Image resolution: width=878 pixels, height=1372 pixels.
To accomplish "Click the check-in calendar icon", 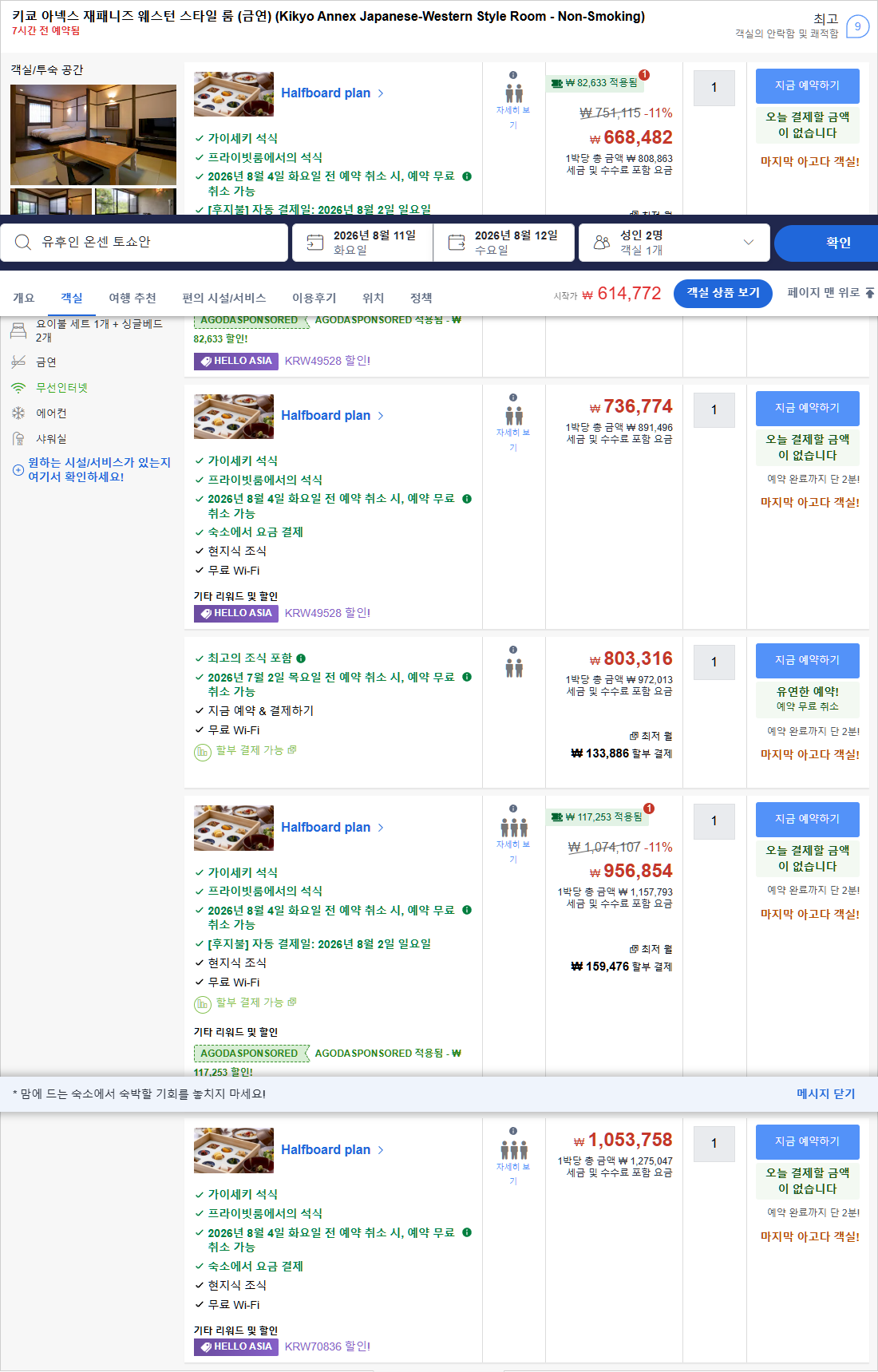I will [315, 242].
